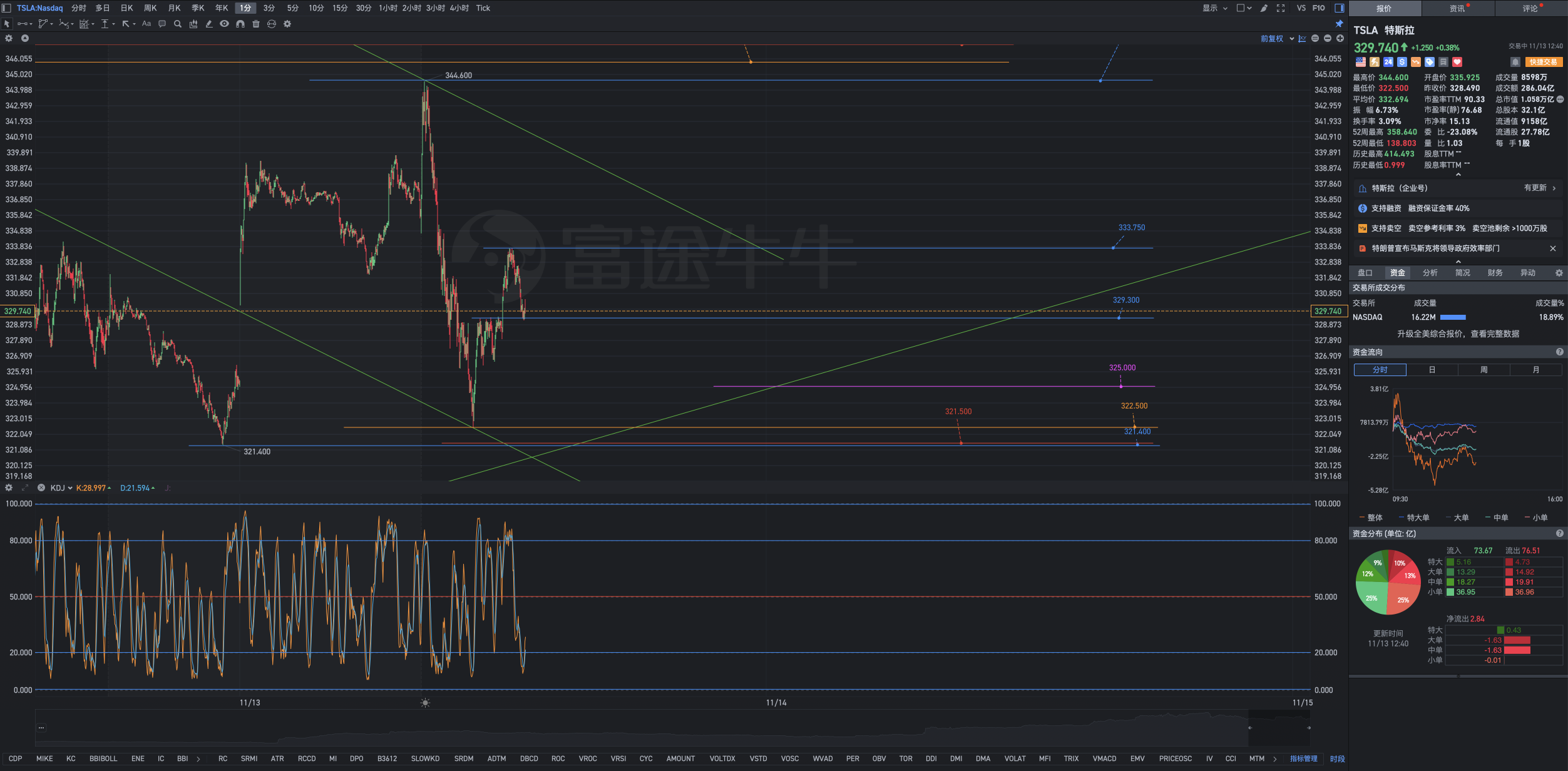
Task: Open drawing toolbar settings gear
Action: pos(287,24)
